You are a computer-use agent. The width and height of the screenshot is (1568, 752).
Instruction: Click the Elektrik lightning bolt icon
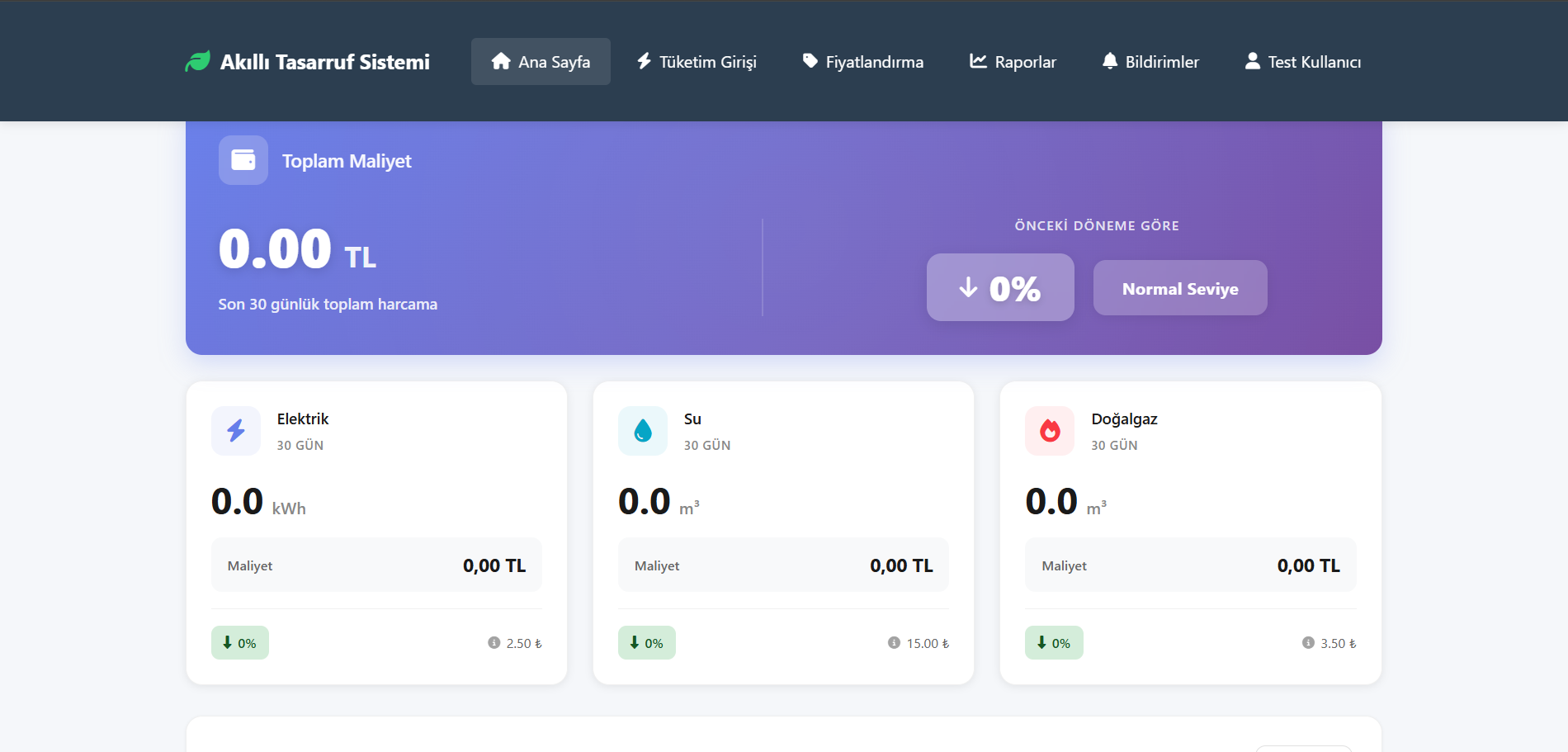coord(236,430)
